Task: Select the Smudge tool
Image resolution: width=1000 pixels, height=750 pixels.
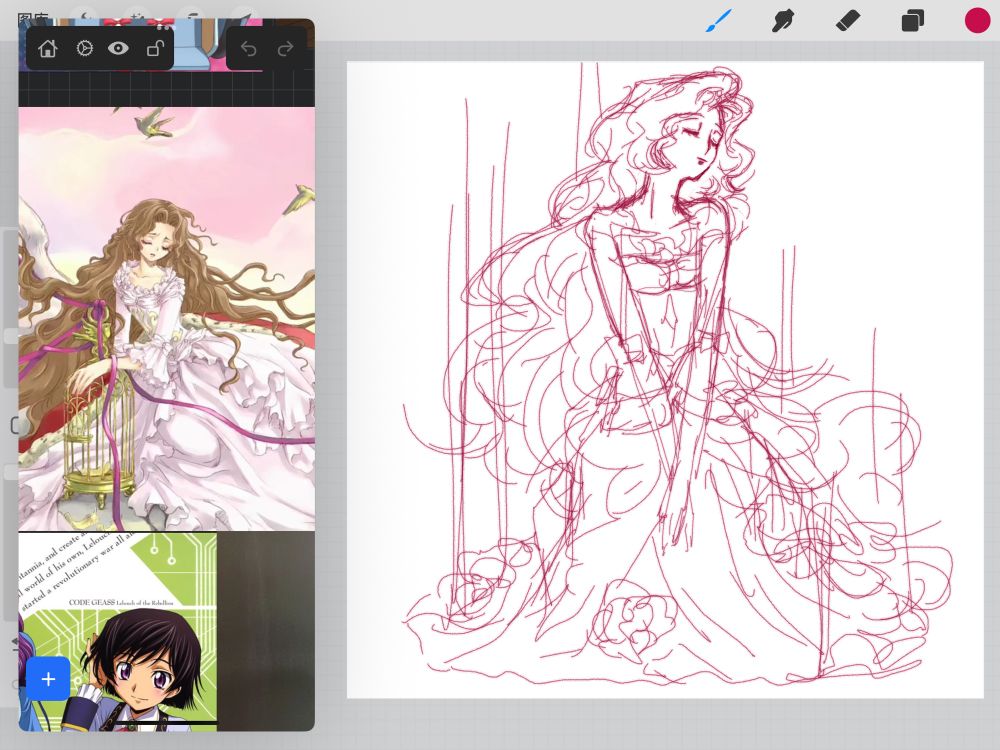Action: [x=783, y=20]
